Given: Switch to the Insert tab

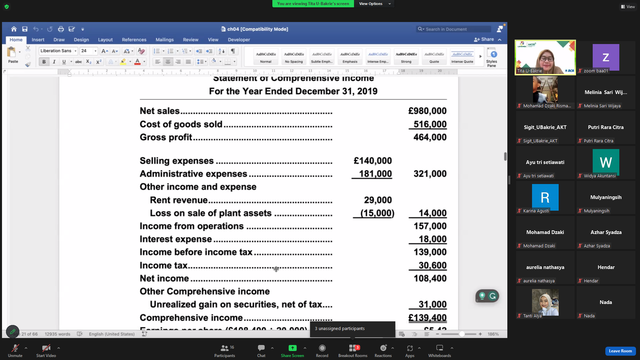Looking at the screenshot, I should pyautogui.click(x=38, y=40).
